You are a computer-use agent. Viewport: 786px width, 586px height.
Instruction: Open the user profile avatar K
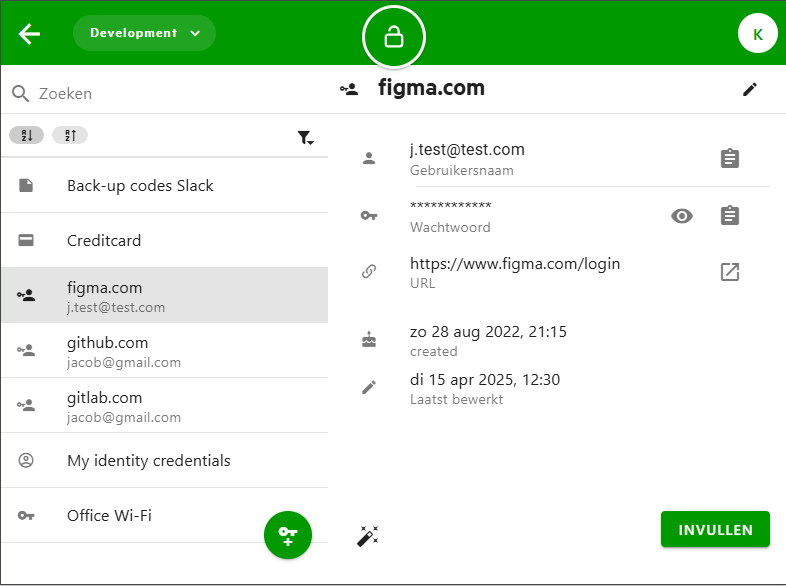point(757,34)
